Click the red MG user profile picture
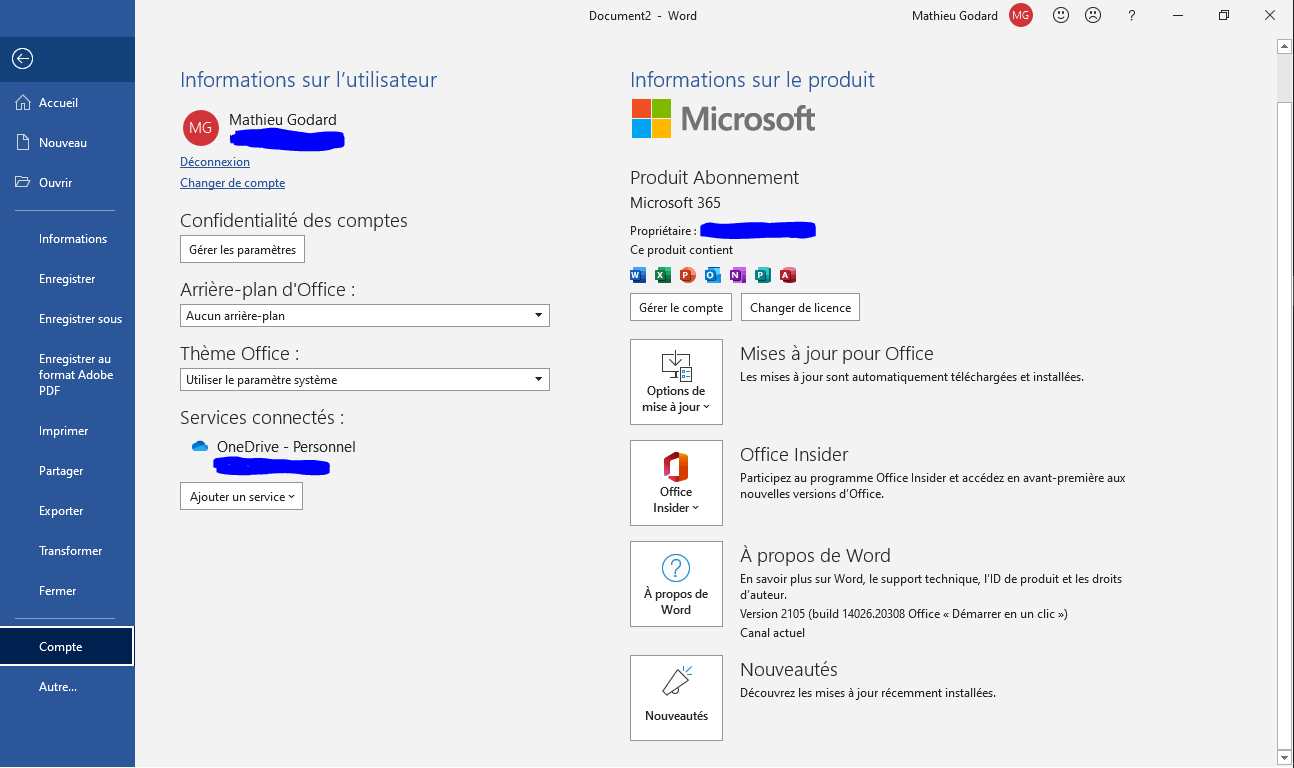 pos(201,127)
